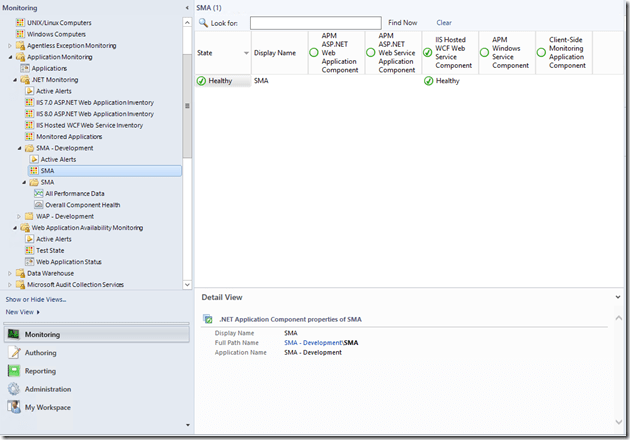This screenshot has height=440, width=630.
Task: Type in the Look for search field
Action: pyautogui.click(x=315, y=22)
